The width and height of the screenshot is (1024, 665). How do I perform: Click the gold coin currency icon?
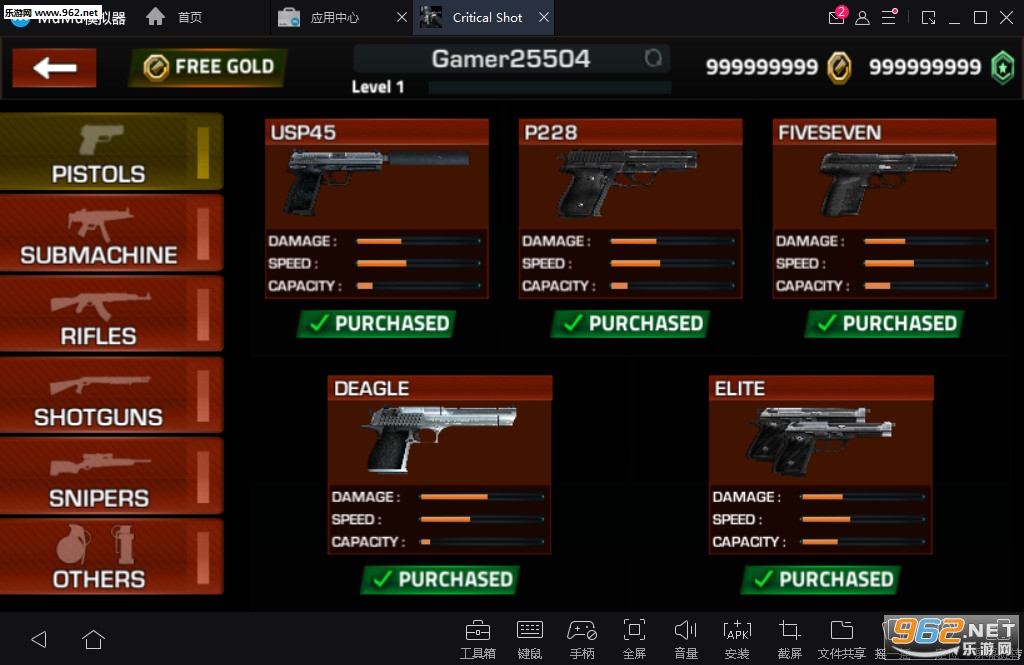839,67
